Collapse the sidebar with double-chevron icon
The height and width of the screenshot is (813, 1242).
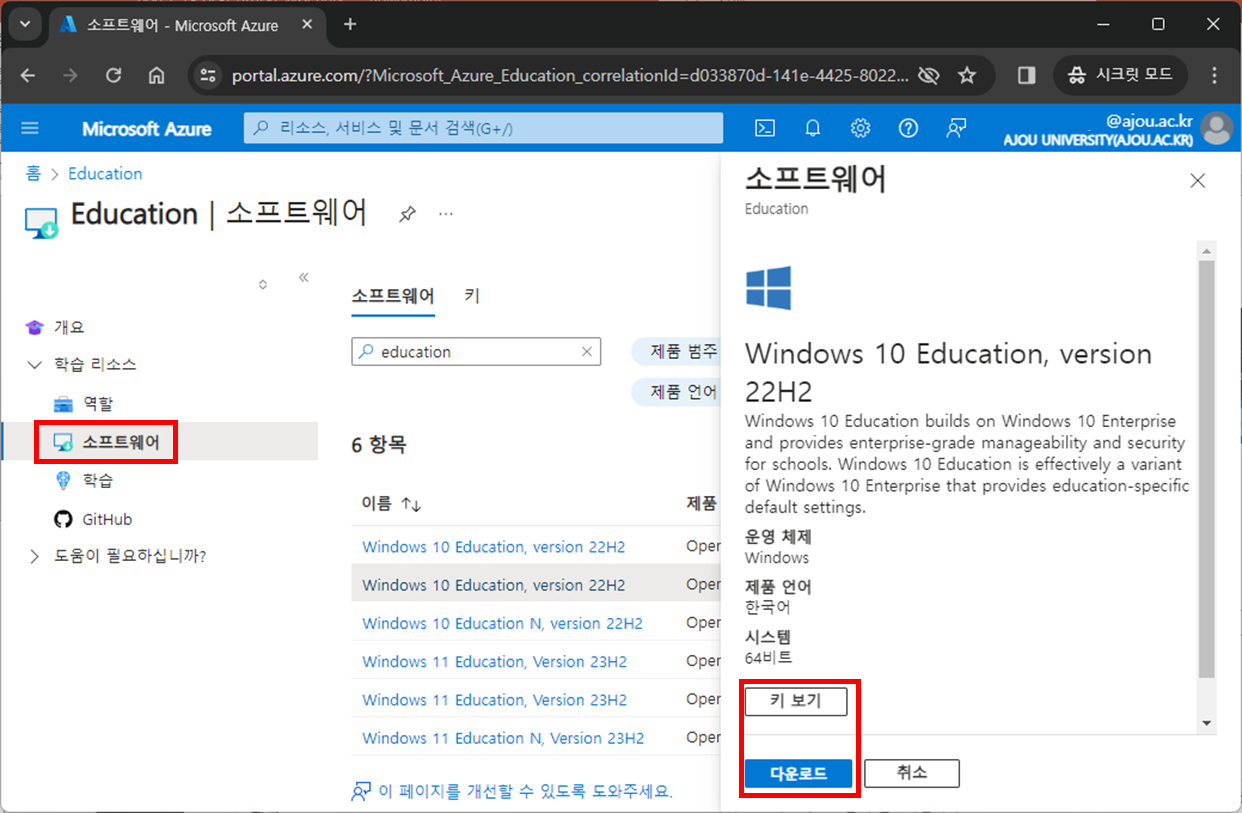pyautogui.click(x=304, y=278)
